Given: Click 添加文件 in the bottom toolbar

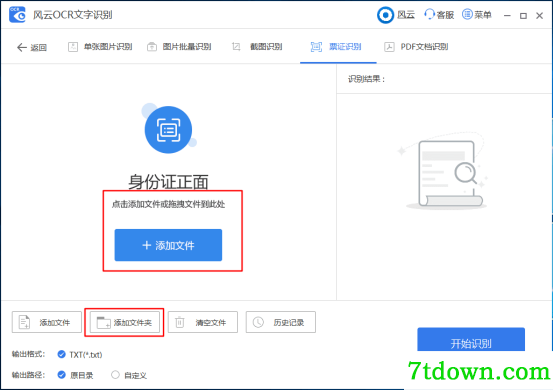Looking at the screenshot, I should (x=47, y=322).
